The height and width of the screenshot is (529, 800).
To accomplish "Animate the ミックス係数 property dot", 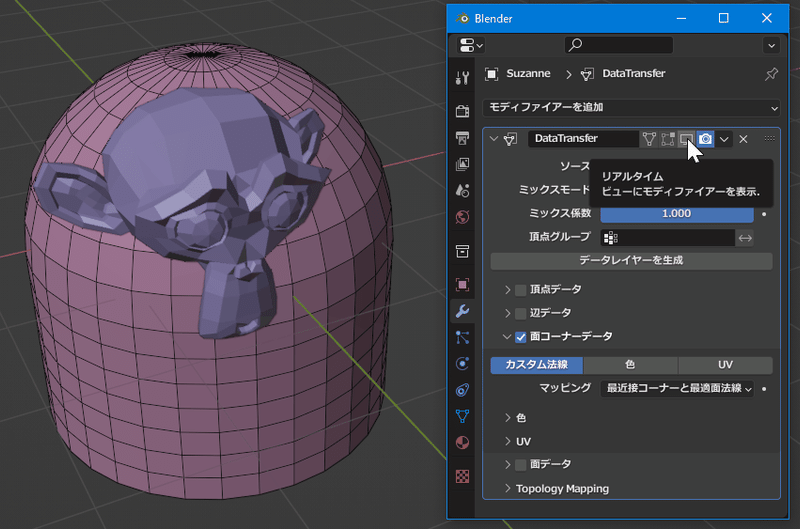I will [x=764, y=214].
